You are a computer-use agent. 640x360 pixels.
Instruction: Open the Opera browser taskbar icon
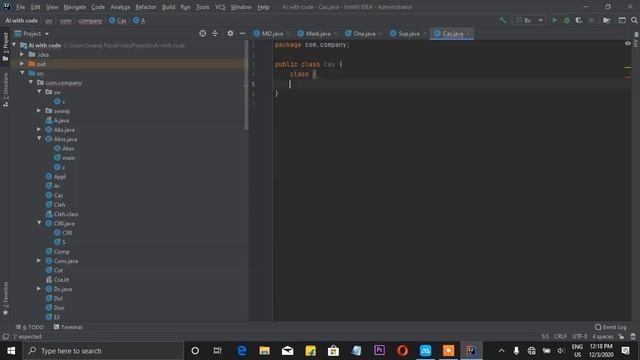coord(402,351)
